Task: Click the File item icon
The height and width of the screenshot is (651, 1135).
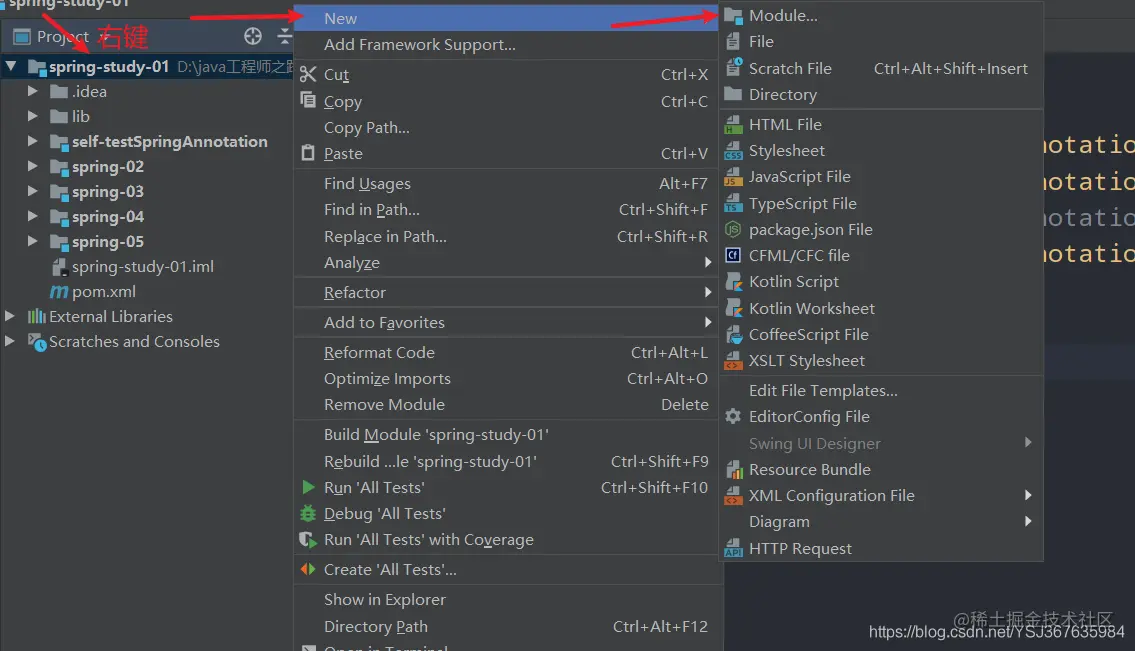Action: pyautogui.click(x=733, y=42)
